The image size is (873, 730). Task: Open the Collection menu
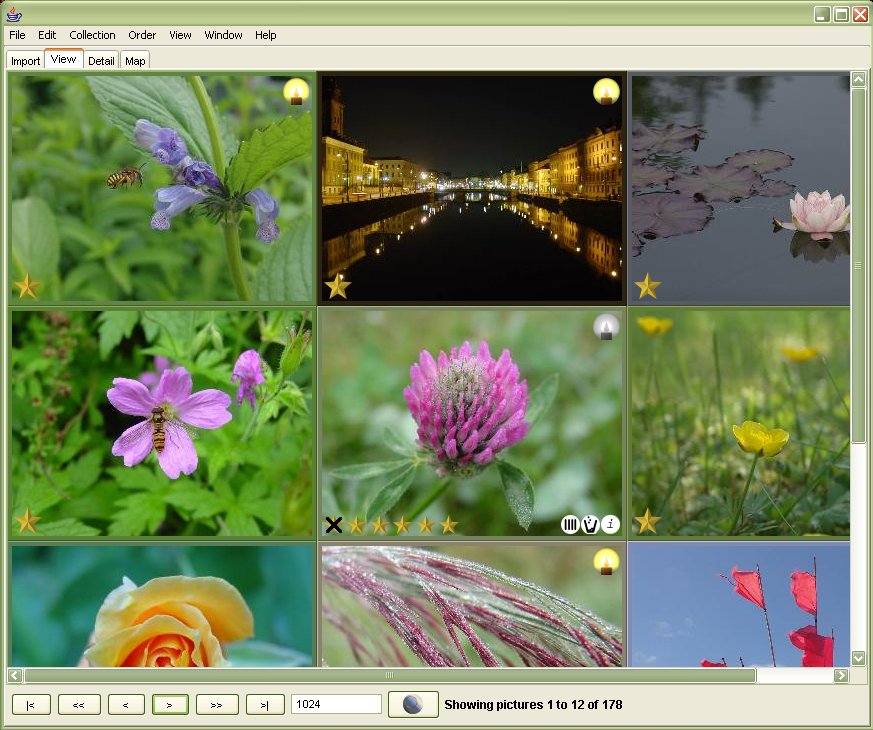(92, 35)
